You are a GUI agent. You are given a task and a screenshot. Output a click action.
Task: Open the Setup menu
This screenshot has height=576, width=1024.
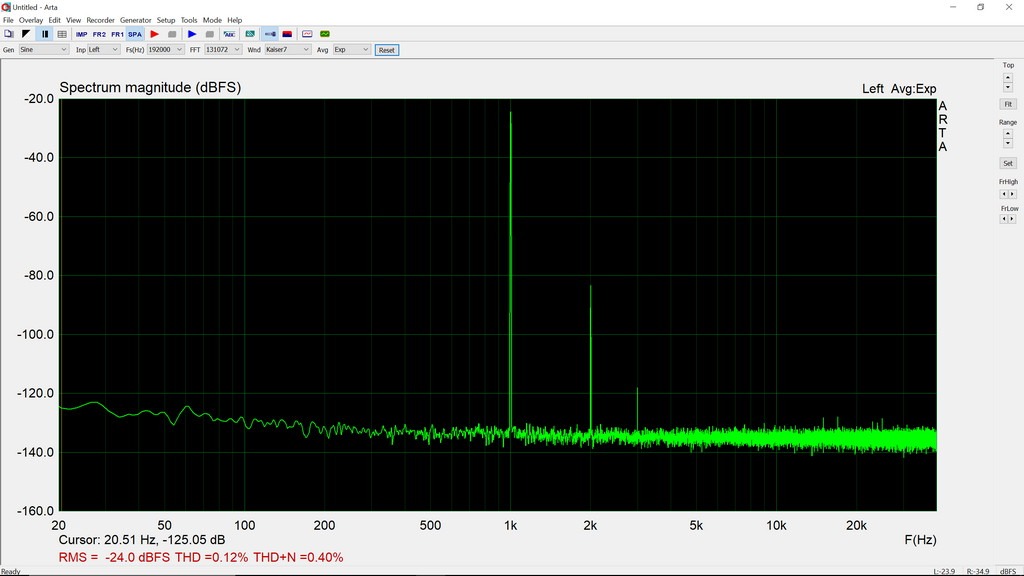(166, 20)
